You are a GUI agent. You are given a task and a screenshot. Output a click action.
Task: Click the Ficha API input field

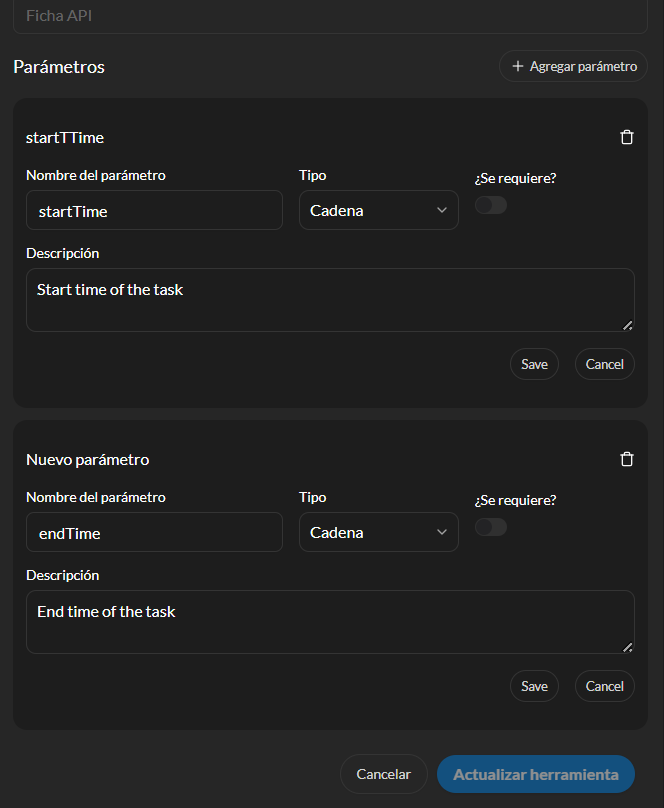[x=330, y=16]
